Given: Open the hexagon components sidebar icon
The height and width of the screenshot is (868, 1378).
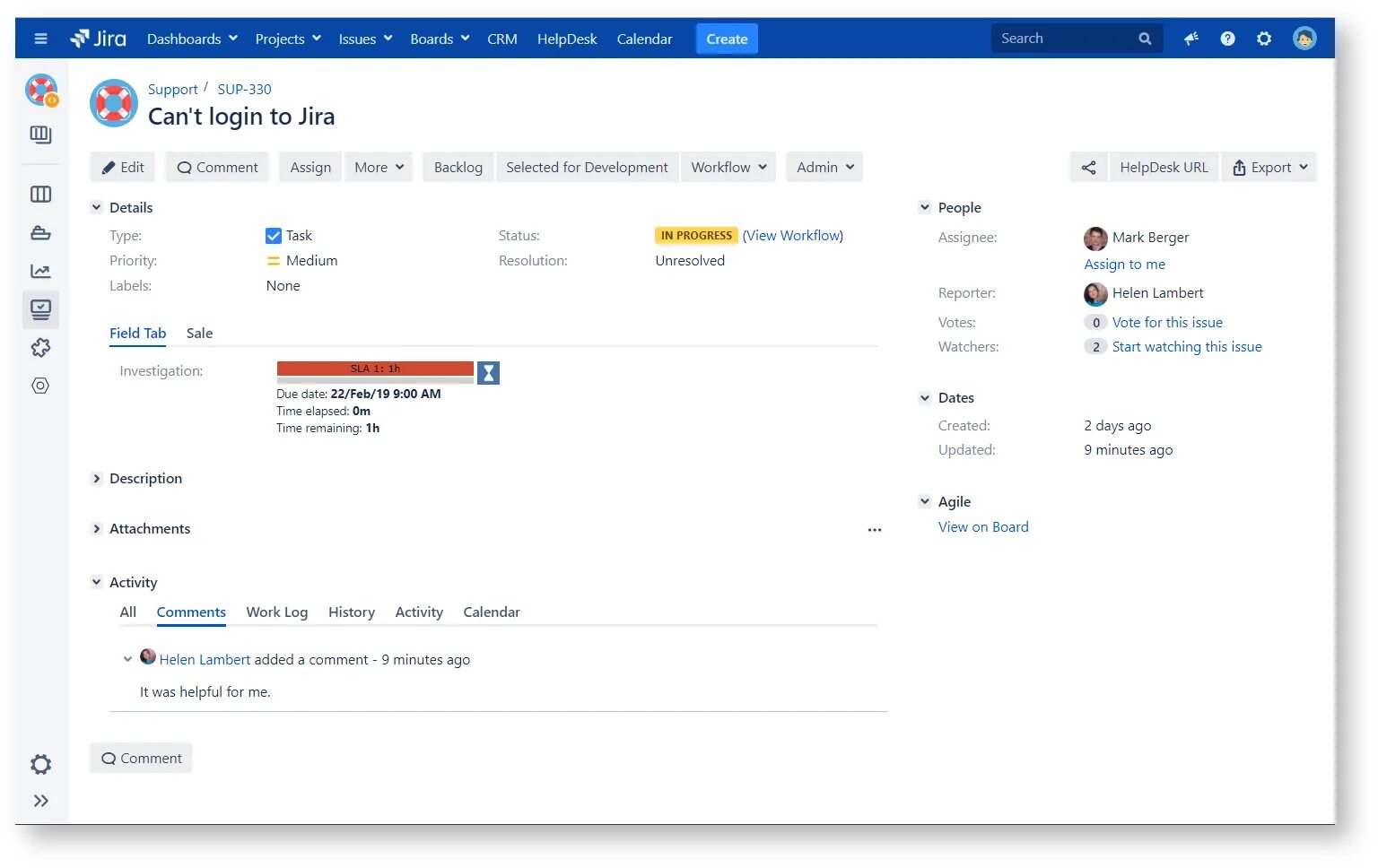Looking at the screenshot, I should pyautogui.click(x=40, y=386).
